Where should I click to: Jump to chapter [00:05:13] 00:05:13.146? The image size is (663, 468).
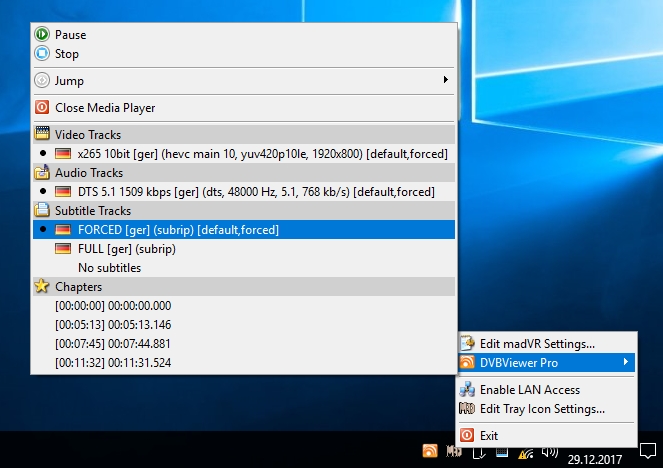point(244,325)
